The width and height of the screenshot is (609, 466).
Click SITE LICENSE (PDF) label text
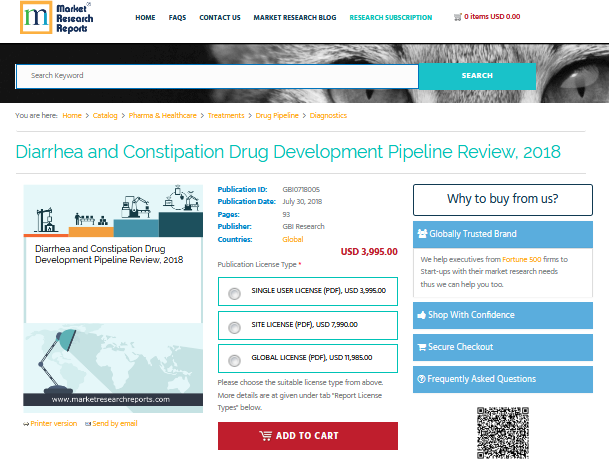click(x=304, y=325)
